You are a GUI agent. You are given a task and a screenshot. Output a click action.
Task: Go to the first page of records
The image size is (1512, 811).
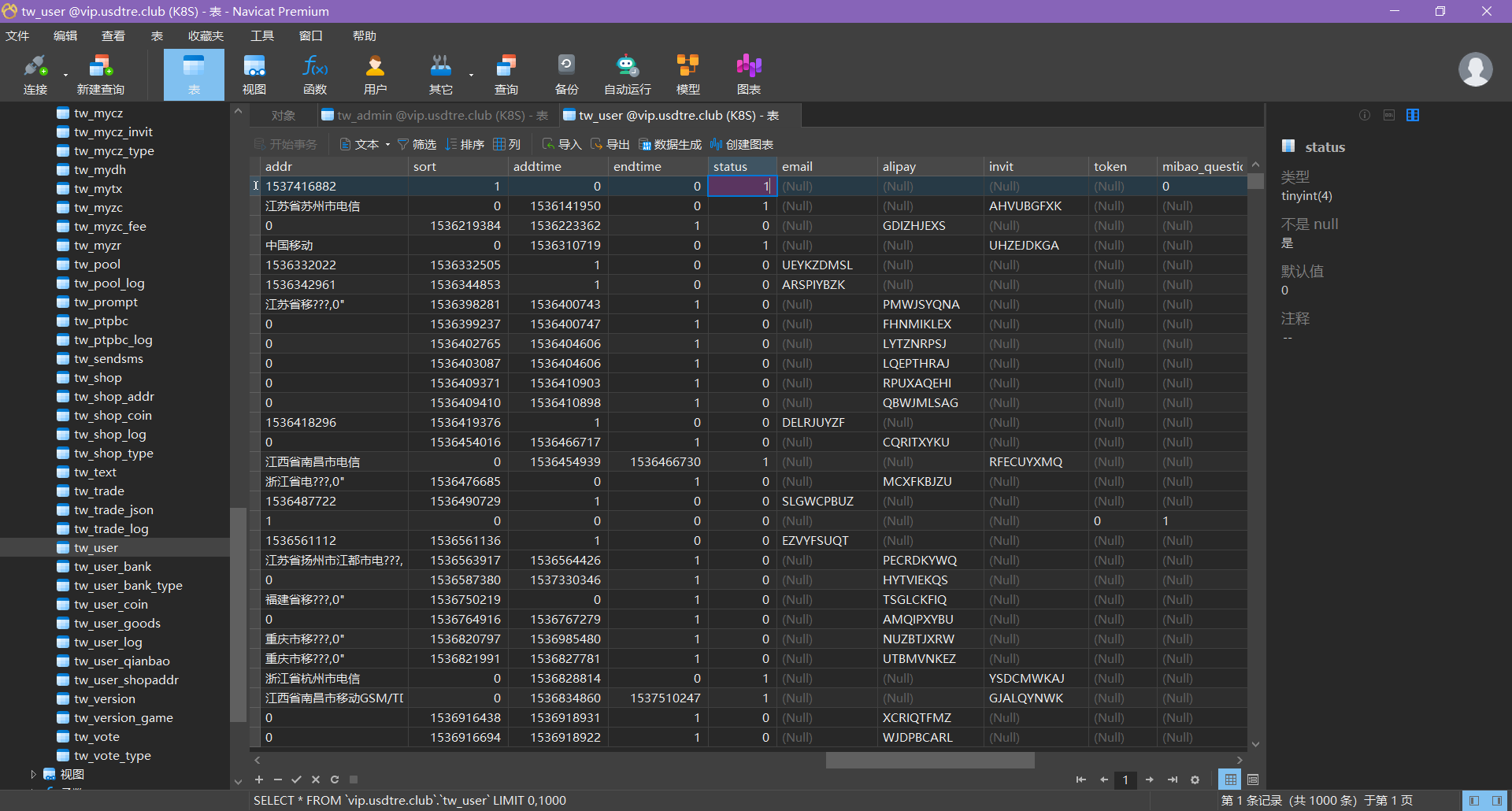pos(1081,780)
